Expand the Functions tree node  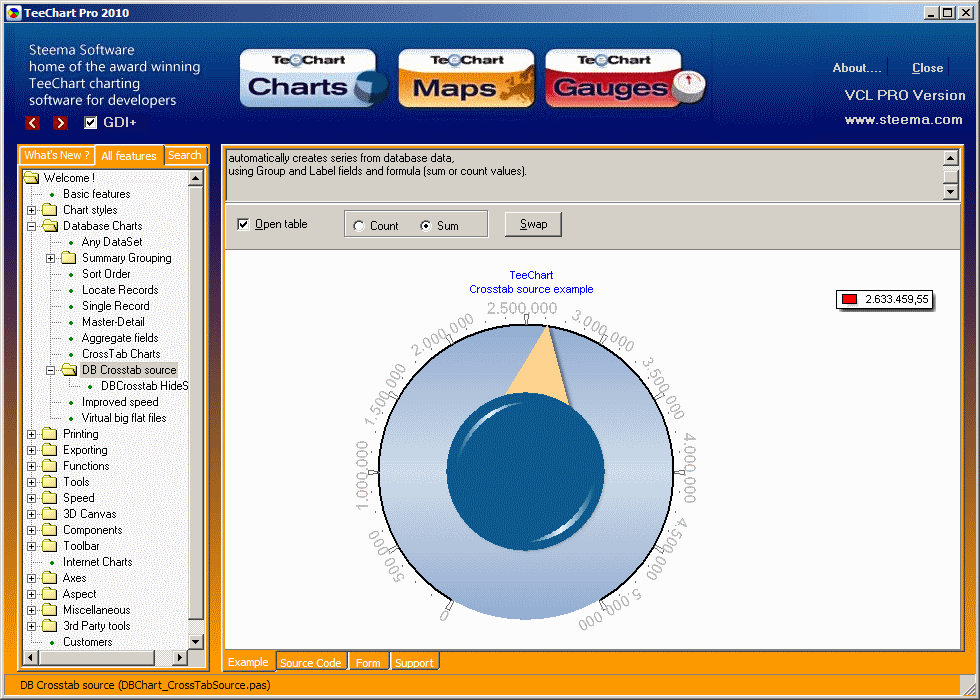[x=31, y=466]
